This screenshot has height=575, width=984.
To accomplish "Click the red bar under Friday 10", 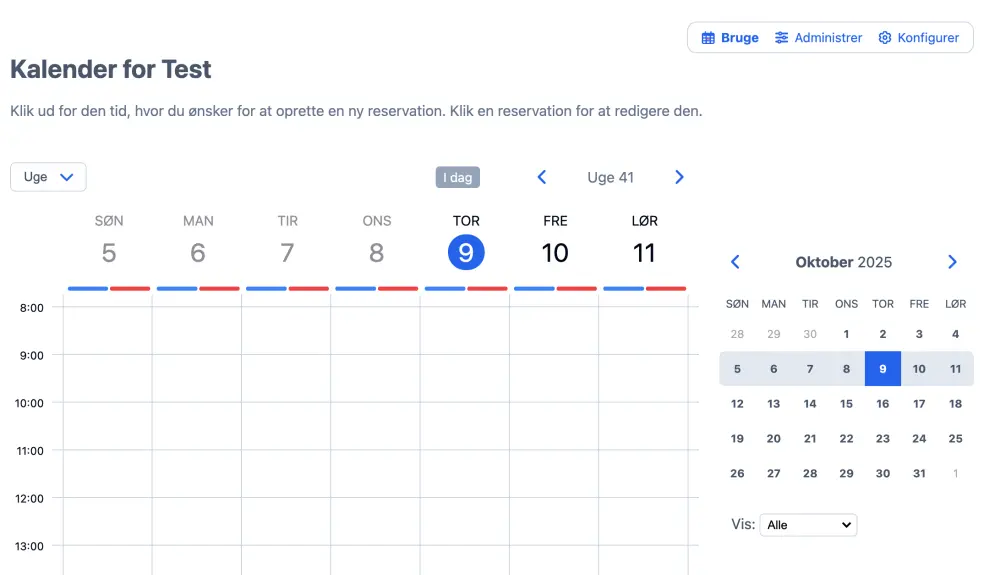I will pyautogui.click(x=576, y=288).
